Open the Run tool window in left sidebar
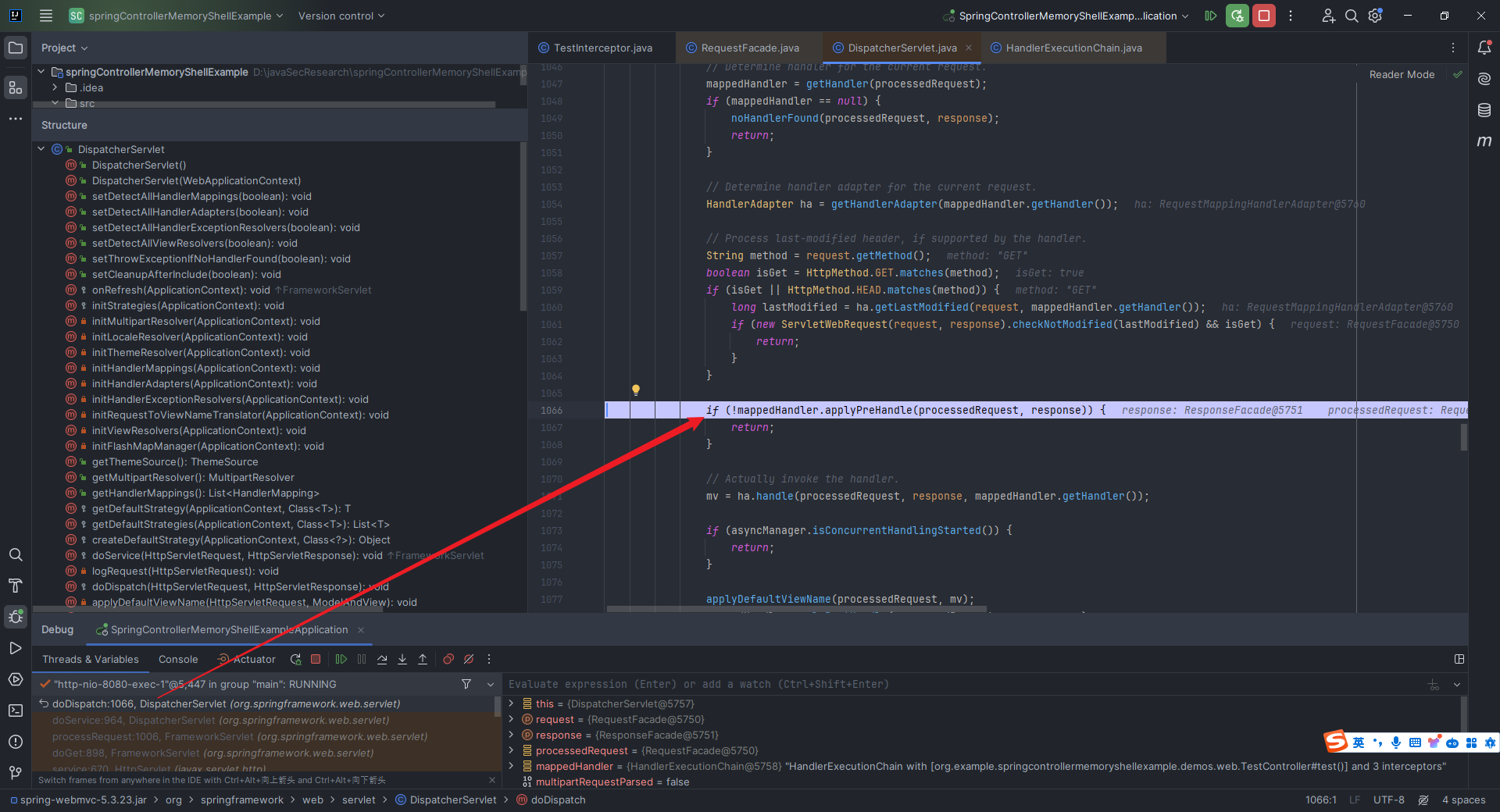The image size is (1500, 812). click(x=16, y=648)
